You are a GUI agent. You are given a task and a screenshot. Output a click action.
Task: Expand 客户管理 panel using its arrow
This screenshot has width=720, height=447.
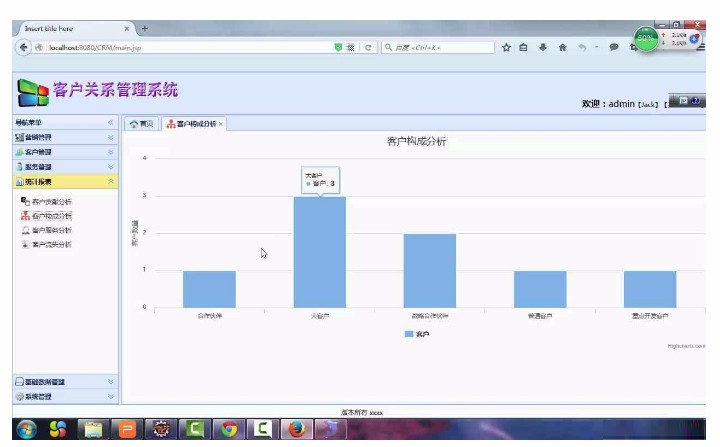click(x=111, y=152)
